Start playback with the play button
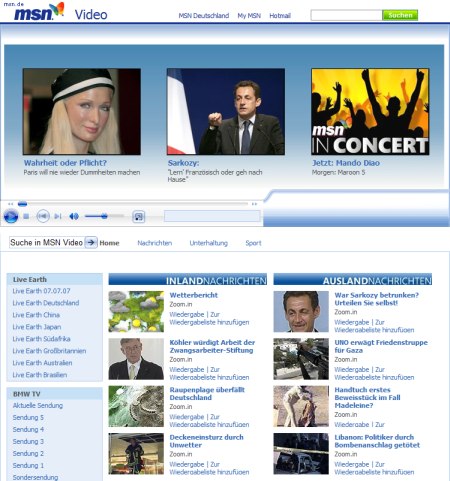Viewport: 450px width, 481px height. pyautogui.click(x=11, y=217)
